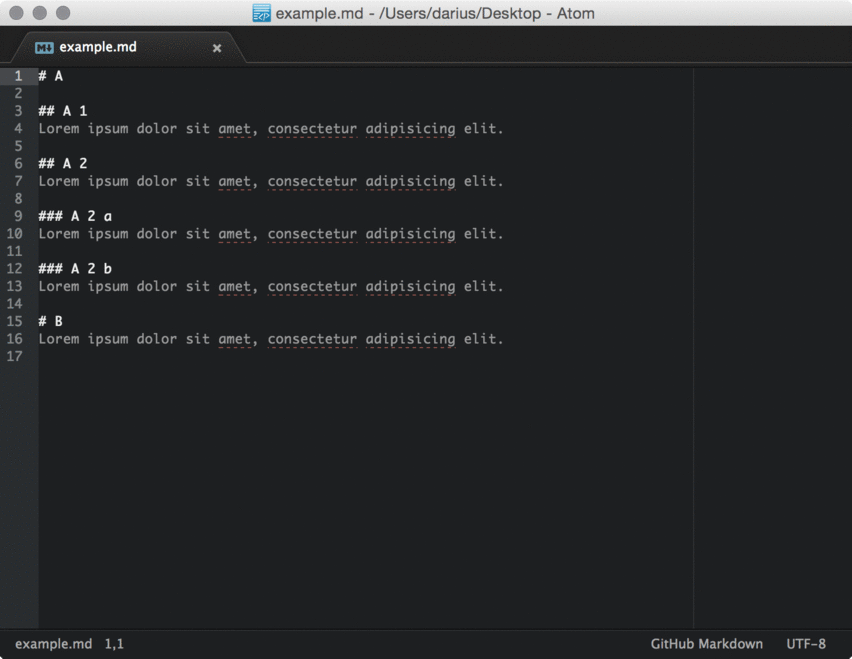Click line number 17 in the gutter

[15, 356]
